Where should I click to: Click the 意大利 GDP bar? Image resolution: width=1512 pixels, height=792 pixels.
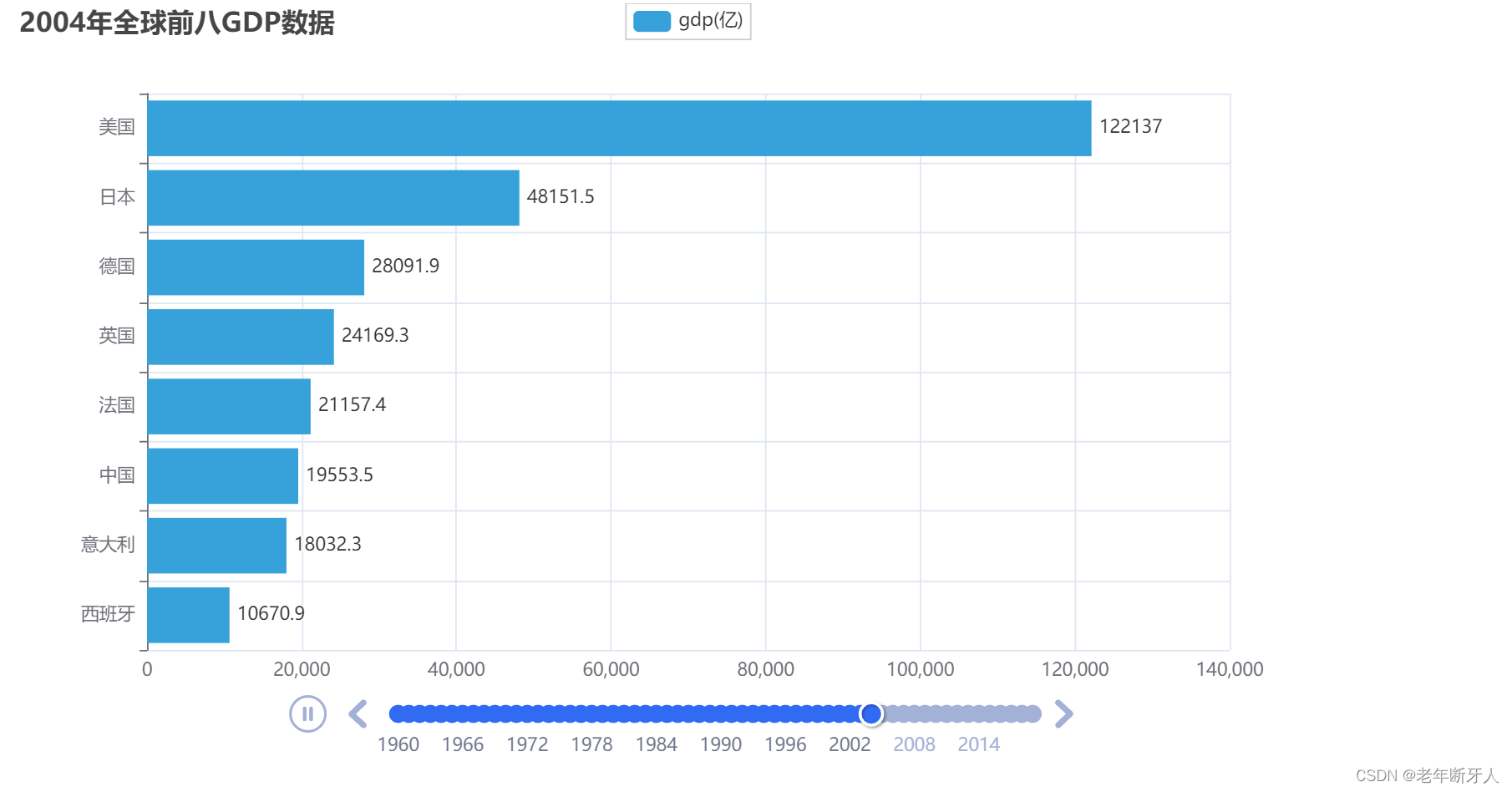(217, 546)
